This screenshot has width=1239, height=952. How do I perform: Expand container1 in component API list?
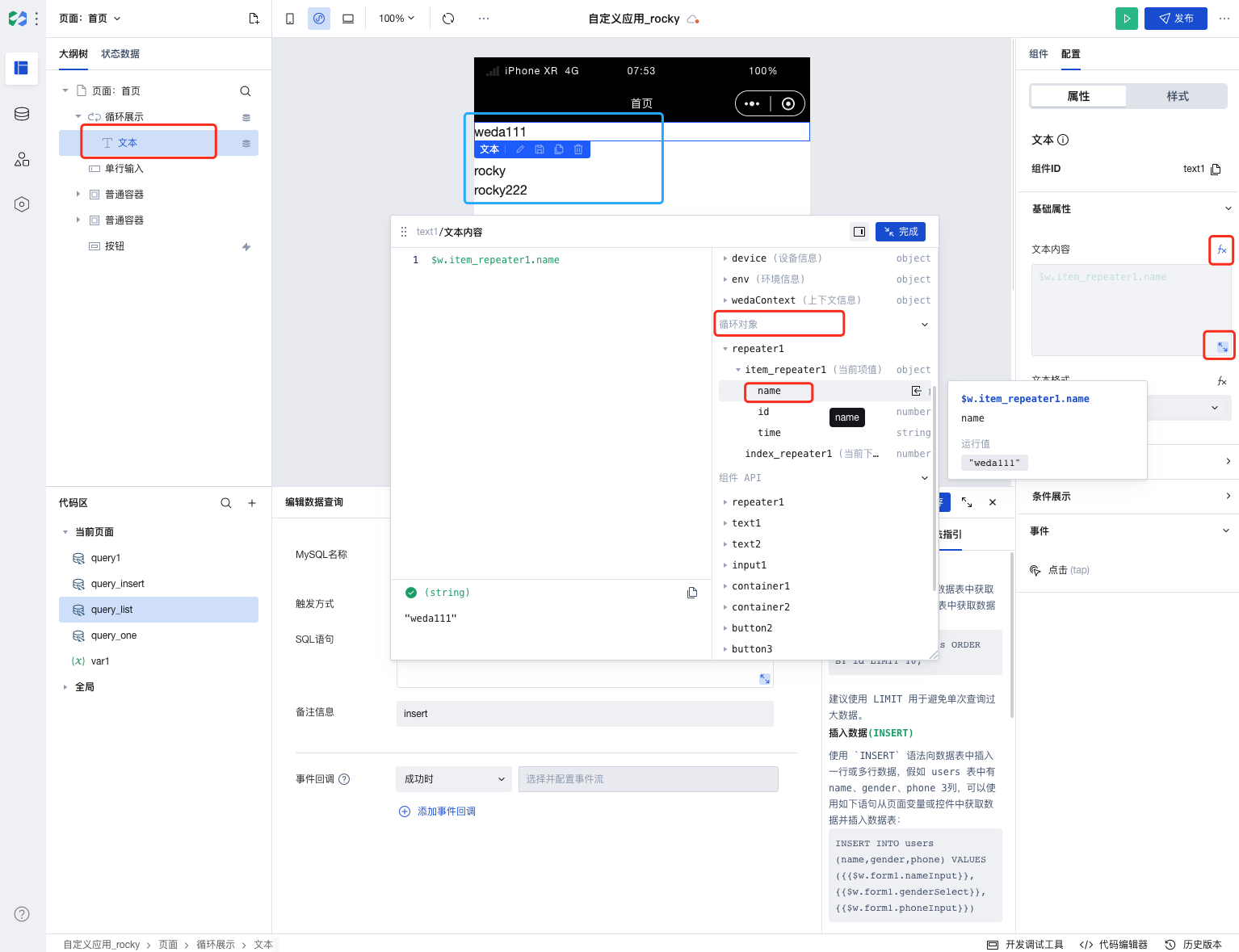tap(725, 586)
